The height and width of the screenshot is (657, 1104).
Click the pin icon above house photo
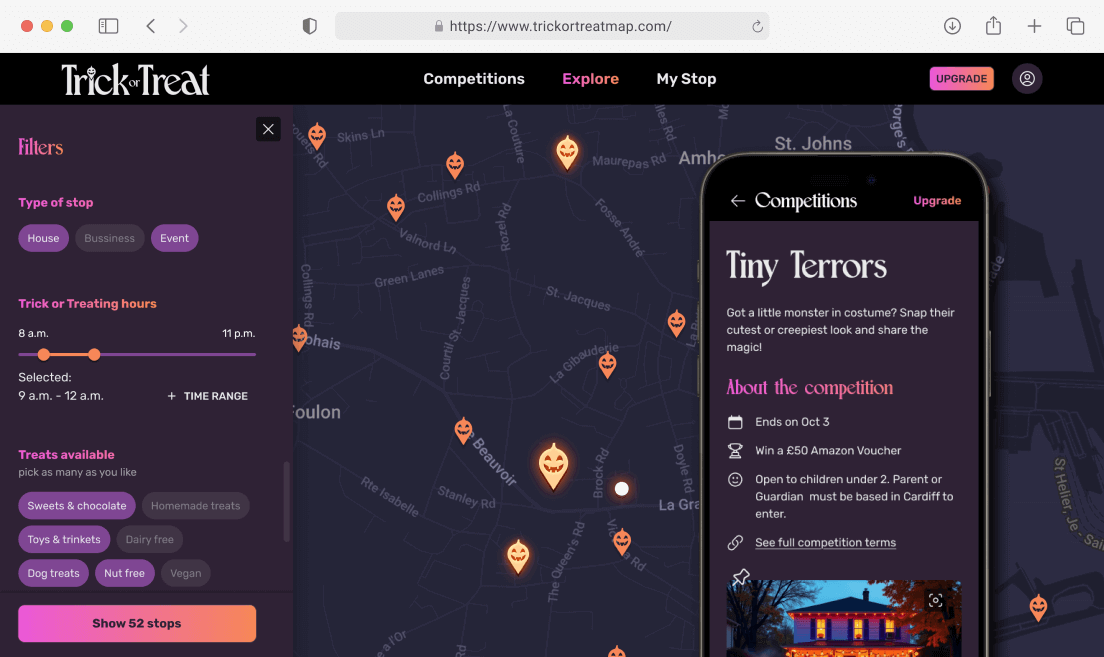point(740,577)
